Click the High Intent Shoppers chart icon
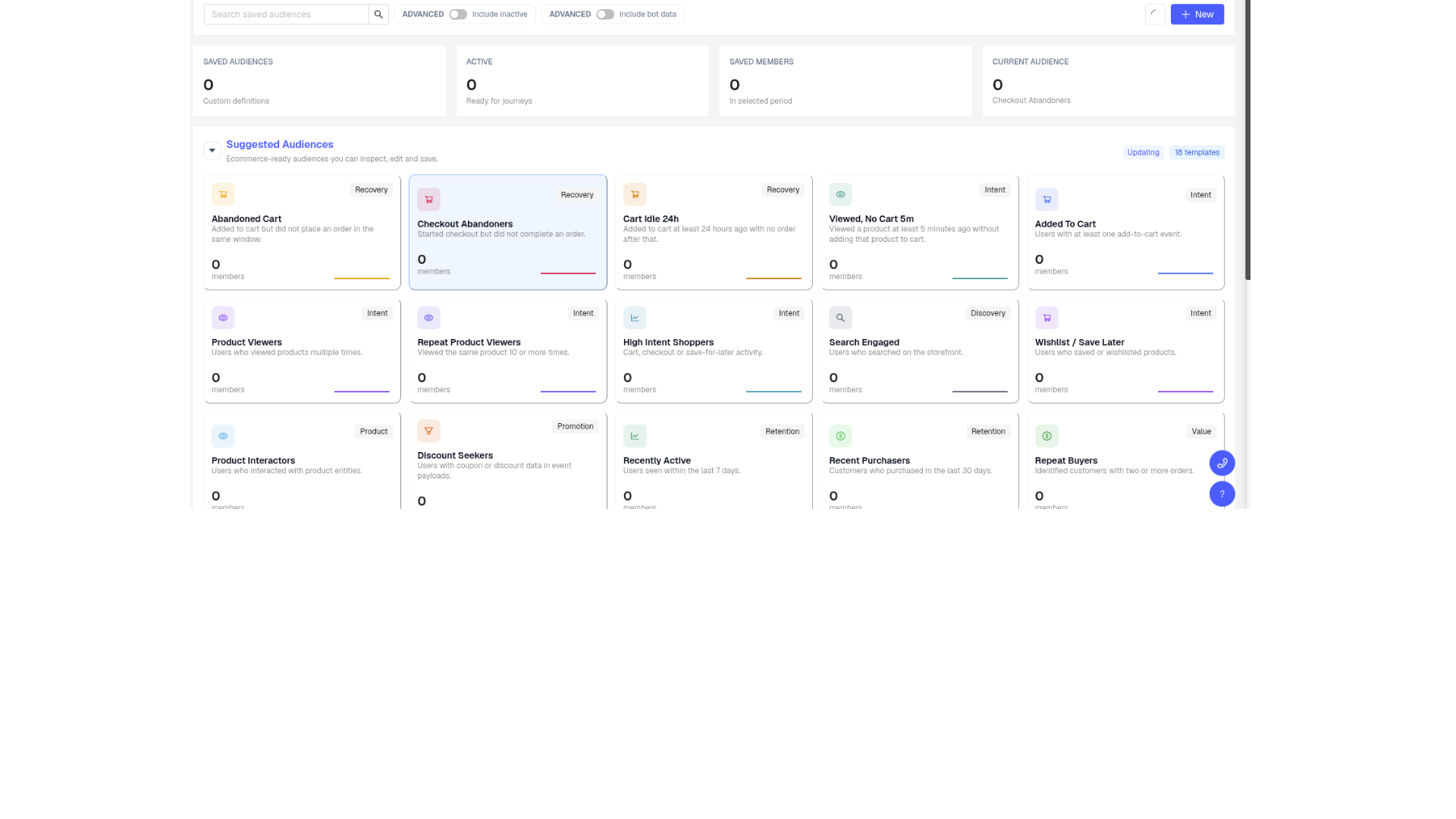 coord(635,318)
